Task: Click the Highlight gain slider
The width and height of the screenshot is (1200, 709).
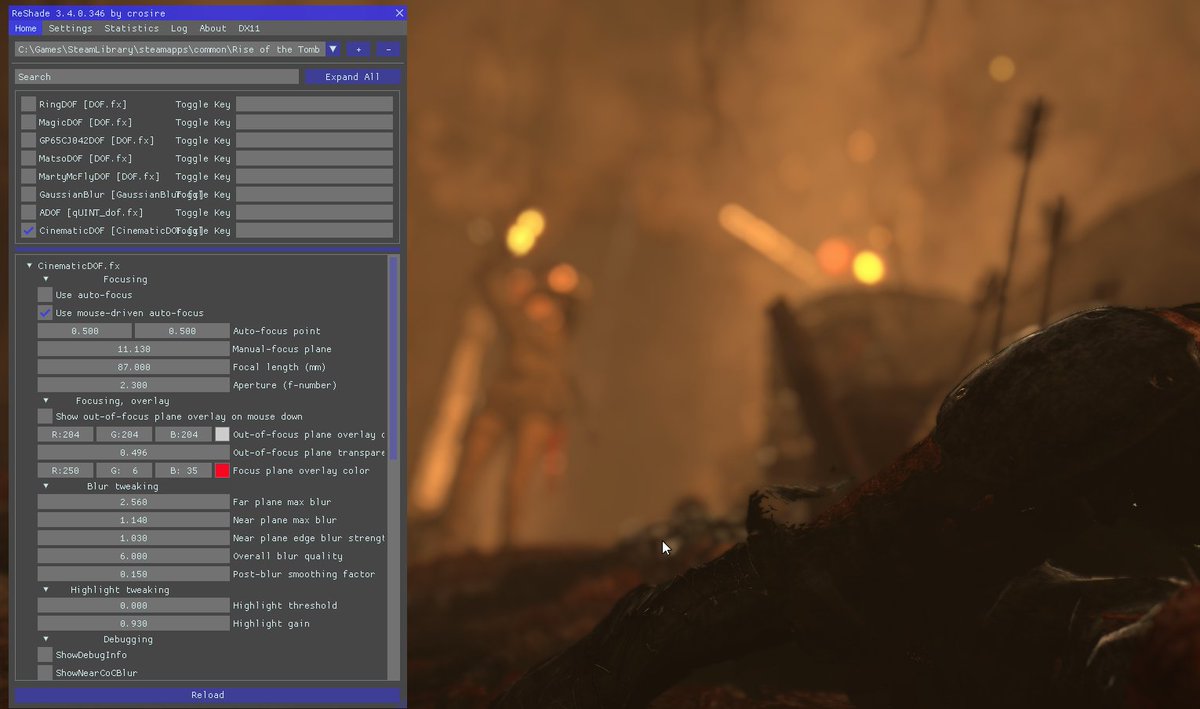Action: 133,623
